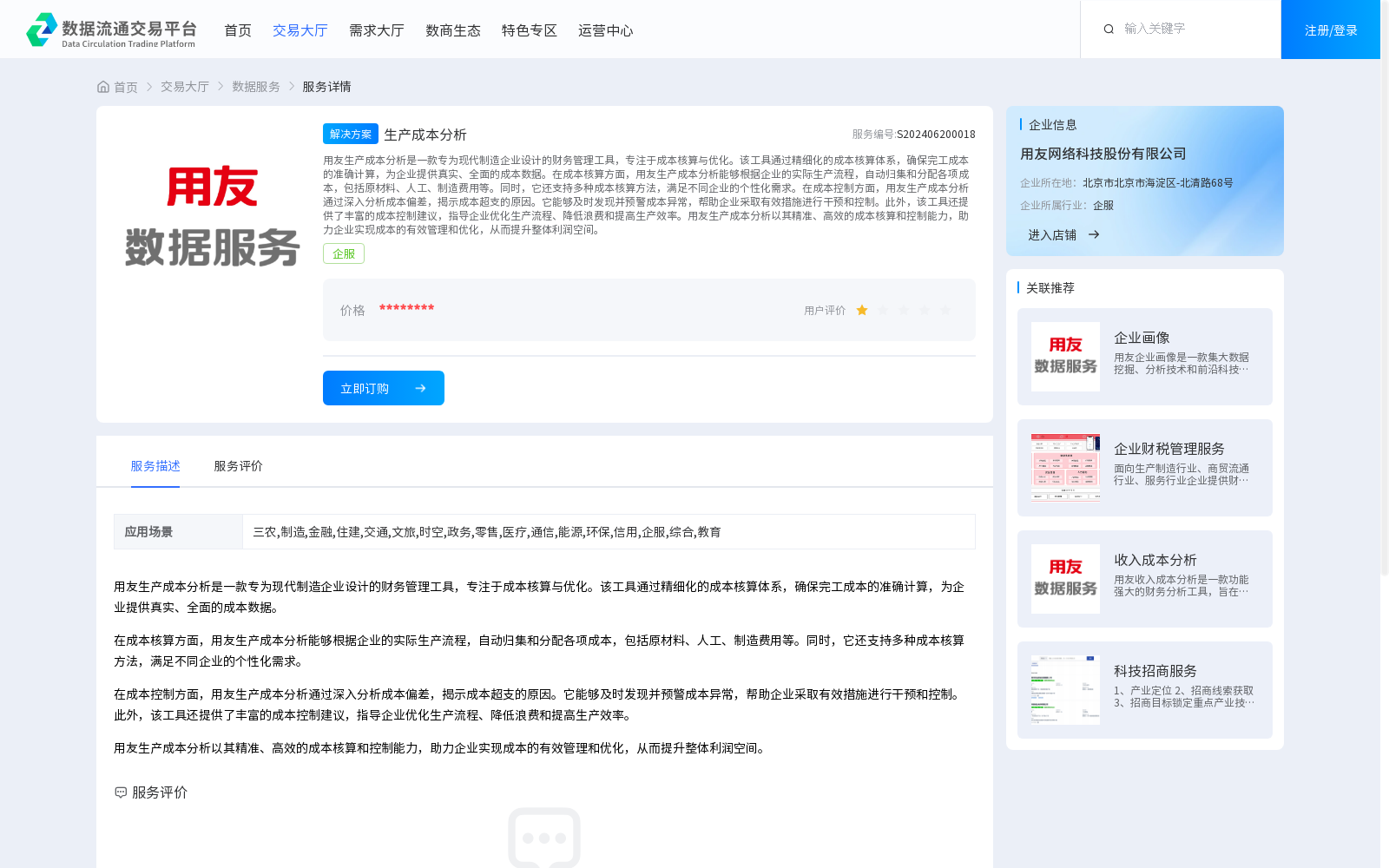Viewport: 1389px width, 868px height.
Task: Open the 数商生态 nav menu
Action: (x=453, y=30)
